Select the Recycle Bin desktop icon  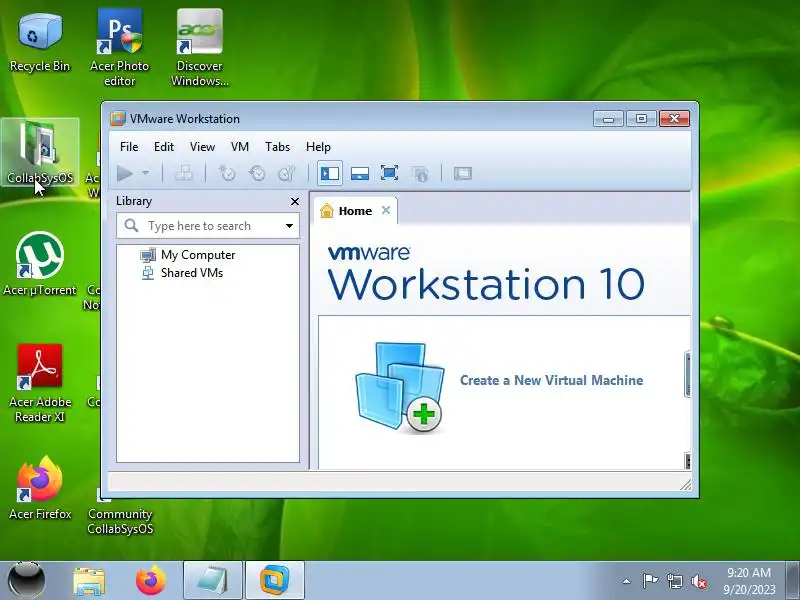coord(40,42)
